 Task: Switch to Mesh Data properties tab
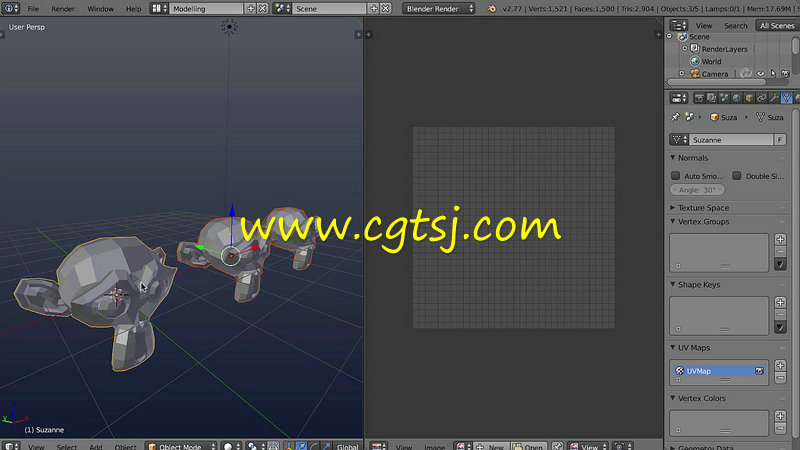tap(786, 97)
